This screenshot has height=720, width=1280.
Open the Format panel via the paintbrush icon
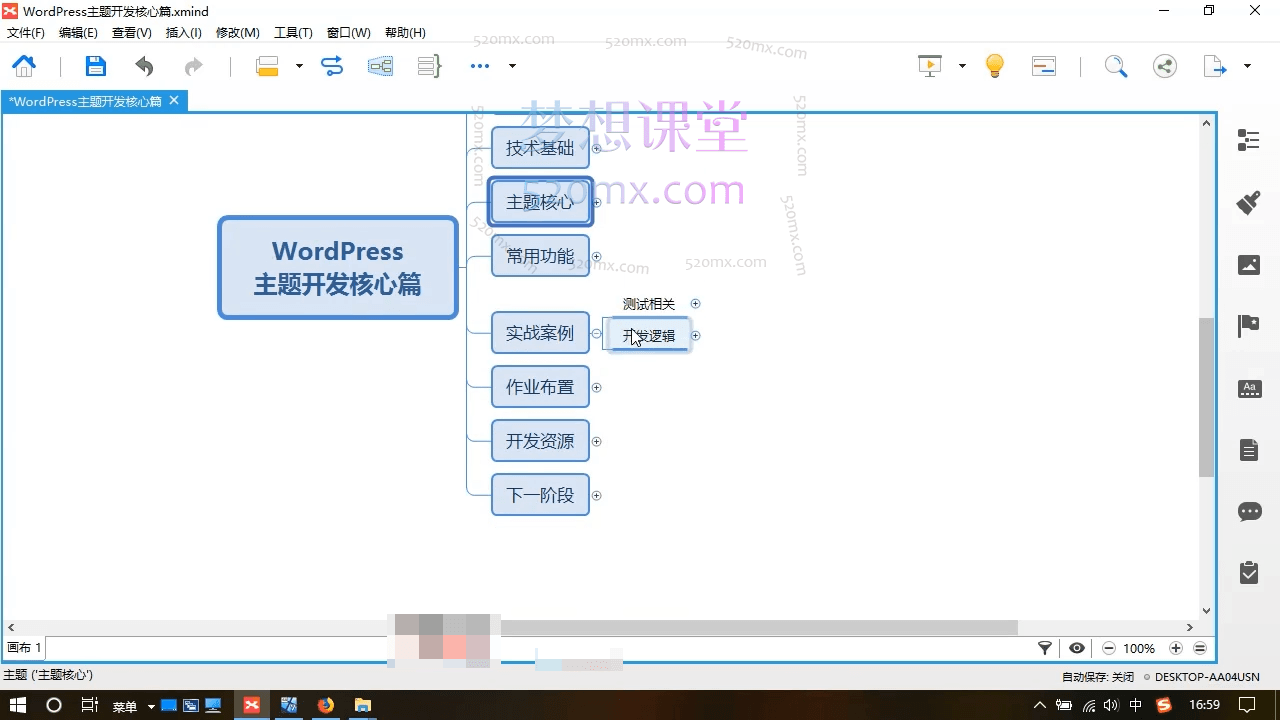point(1248,202)
